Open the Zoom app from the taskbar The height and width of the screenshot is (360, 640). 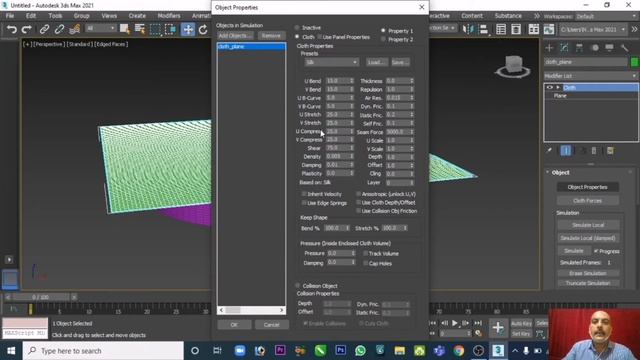click(240, 351)
